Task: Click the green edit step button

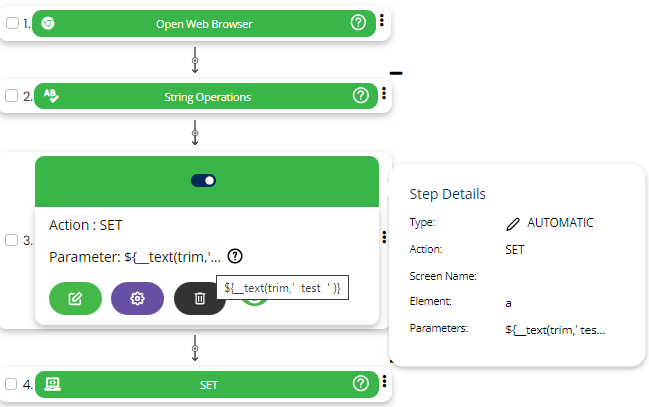Action: tap(74, 298)
